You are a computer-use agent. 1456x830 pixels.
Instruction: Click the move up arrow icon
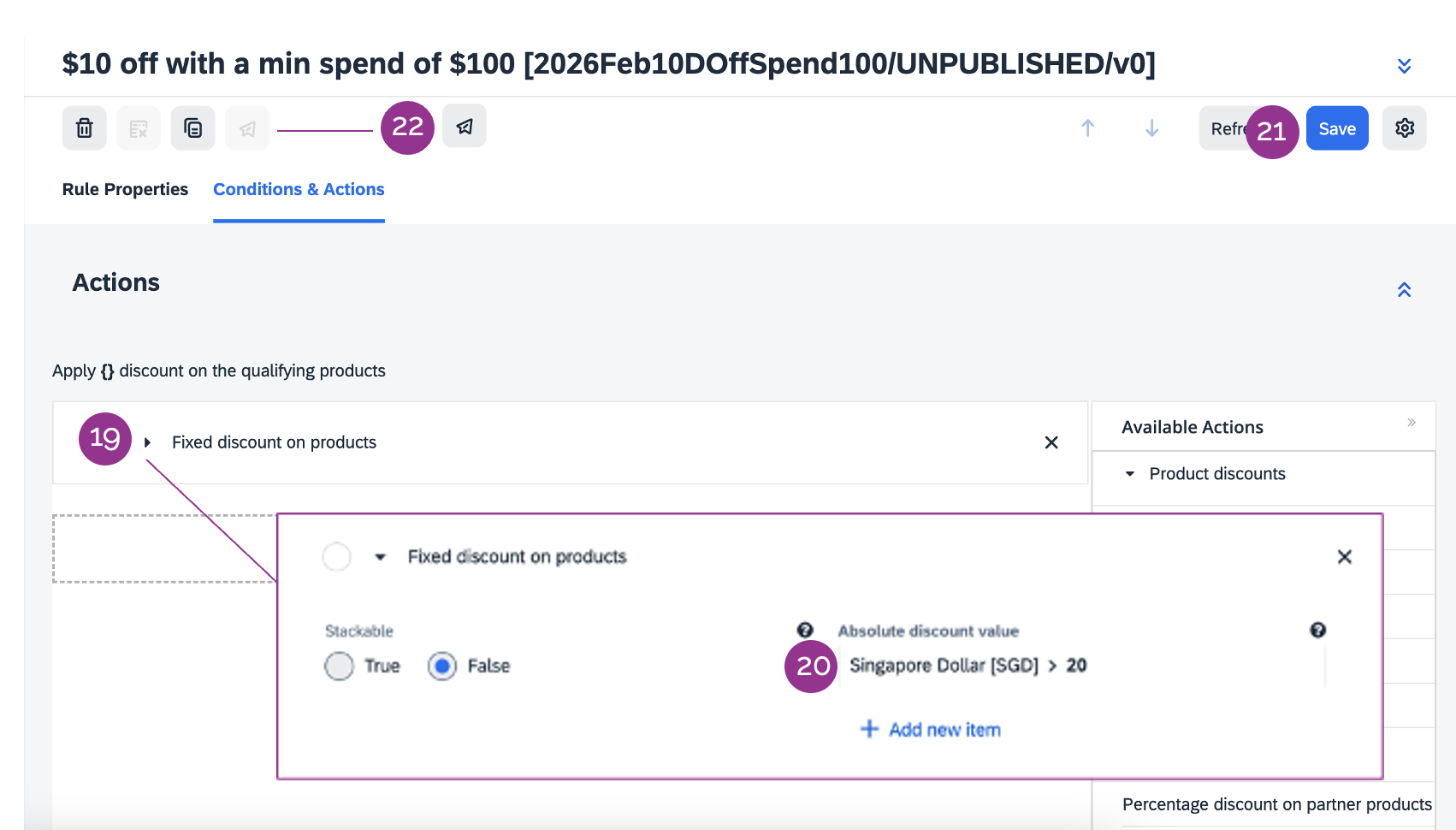1087,128
